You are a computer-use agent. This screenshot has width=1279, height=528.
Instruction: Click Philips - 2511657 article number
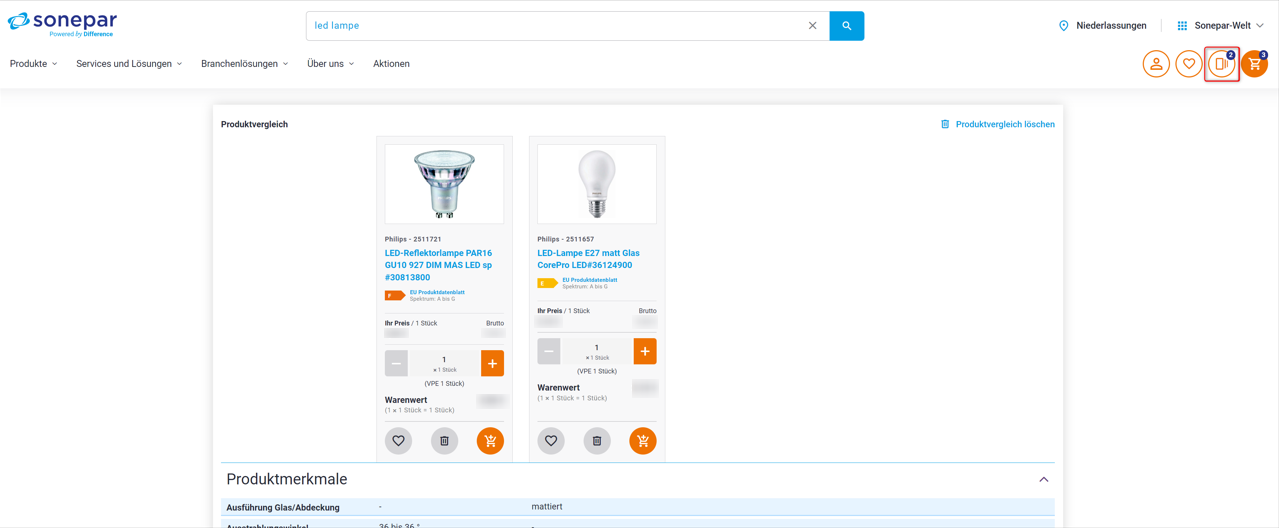pyautogui.click(x=566, y=240)
